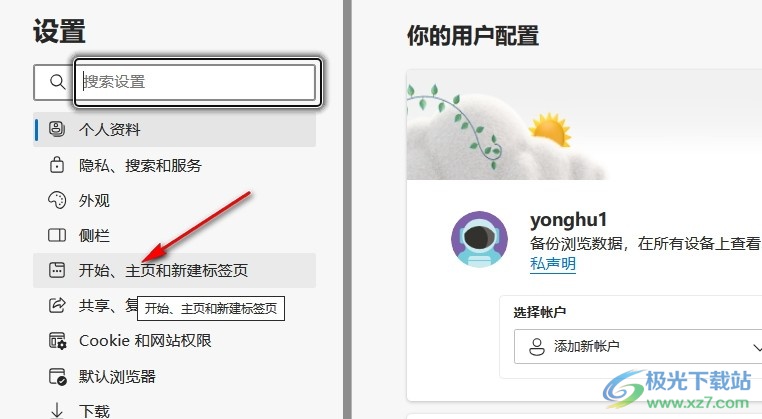Open 隐私、搜索和服务 settings section

[x=174, y=165]
